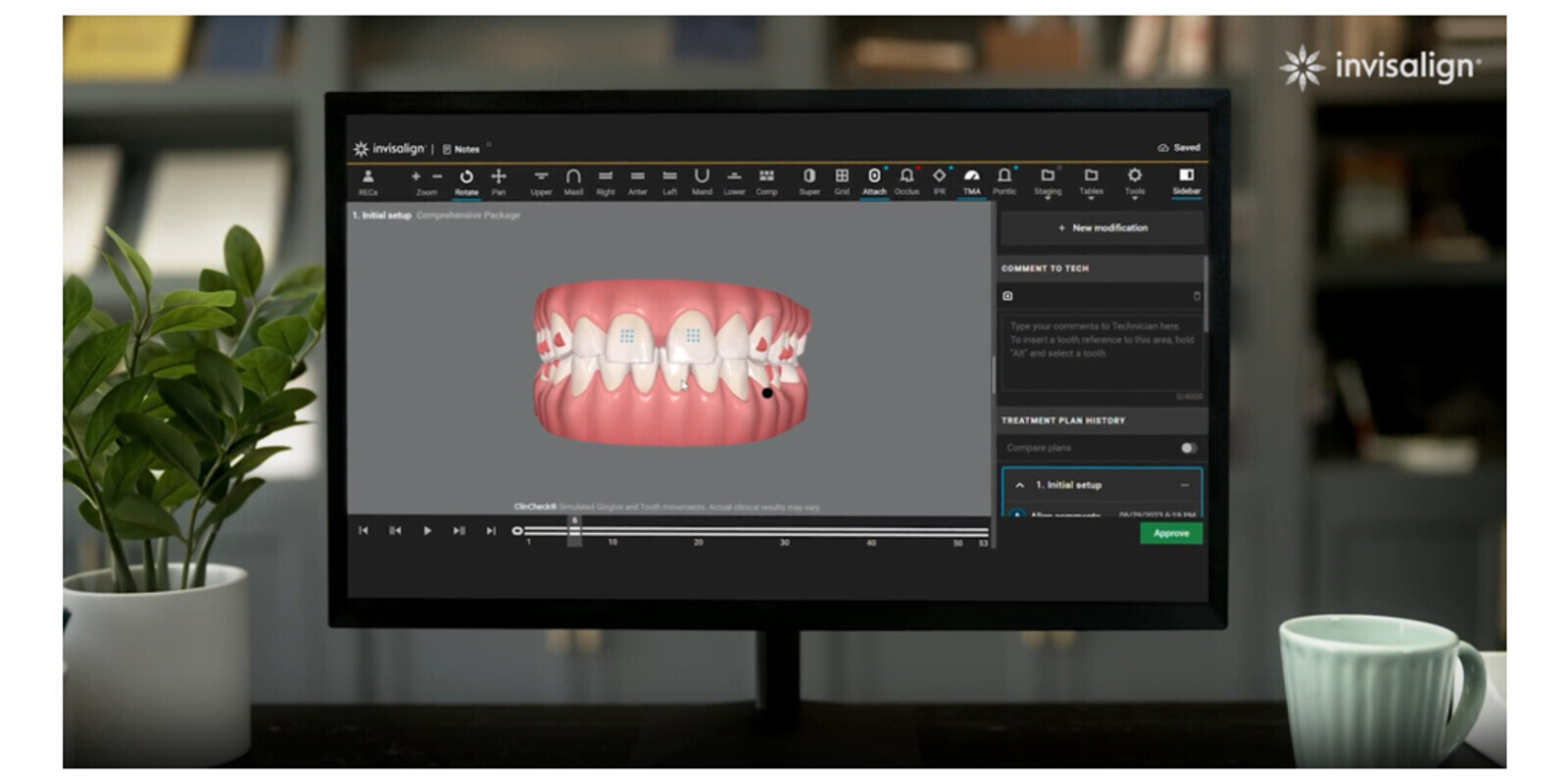Click stage 30 on the treatment timeline
The height and width of the screenshot is (784, 1568).
784,531
